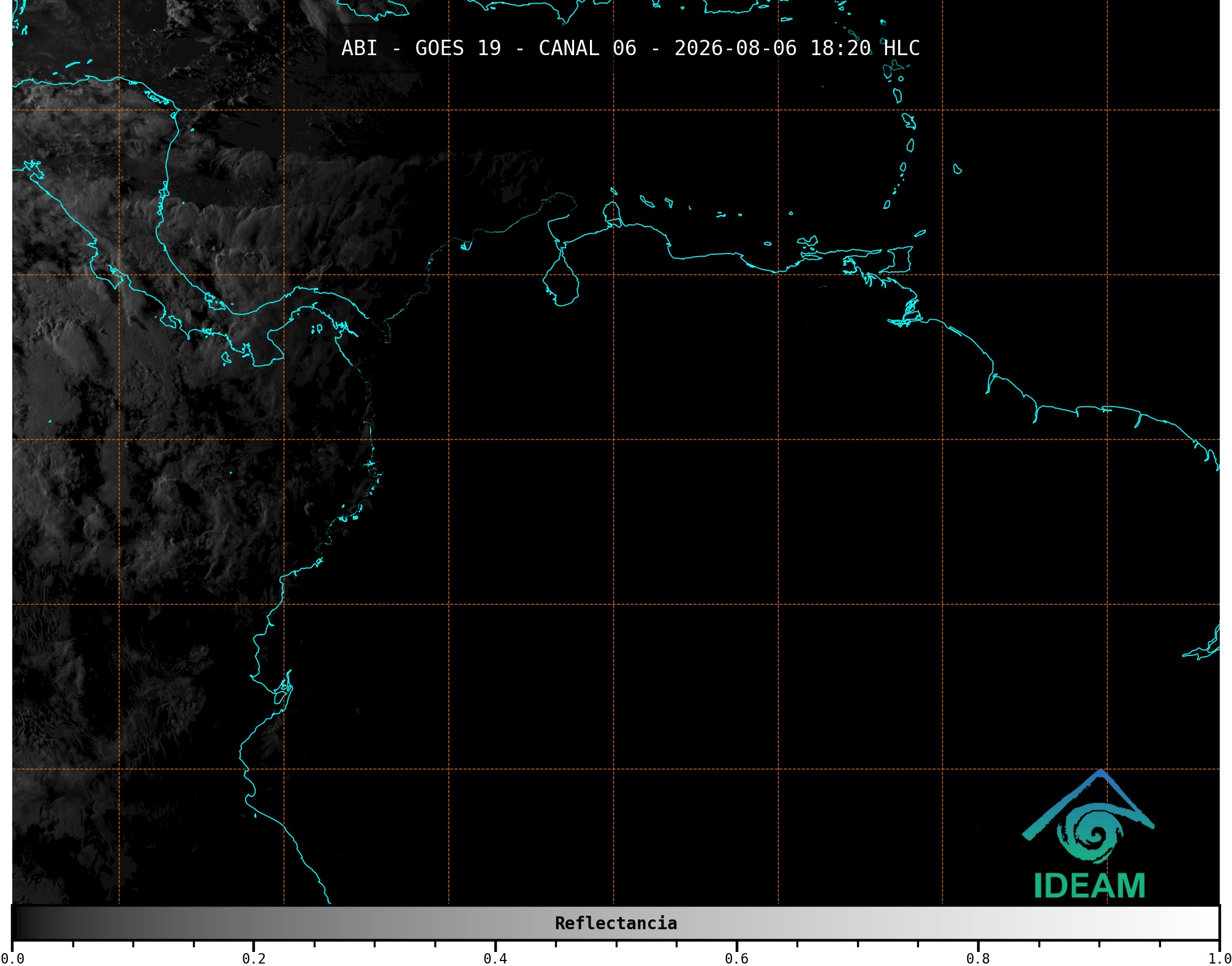
Task: Select the 0.2 colorbar tick label
Action: 254,959
